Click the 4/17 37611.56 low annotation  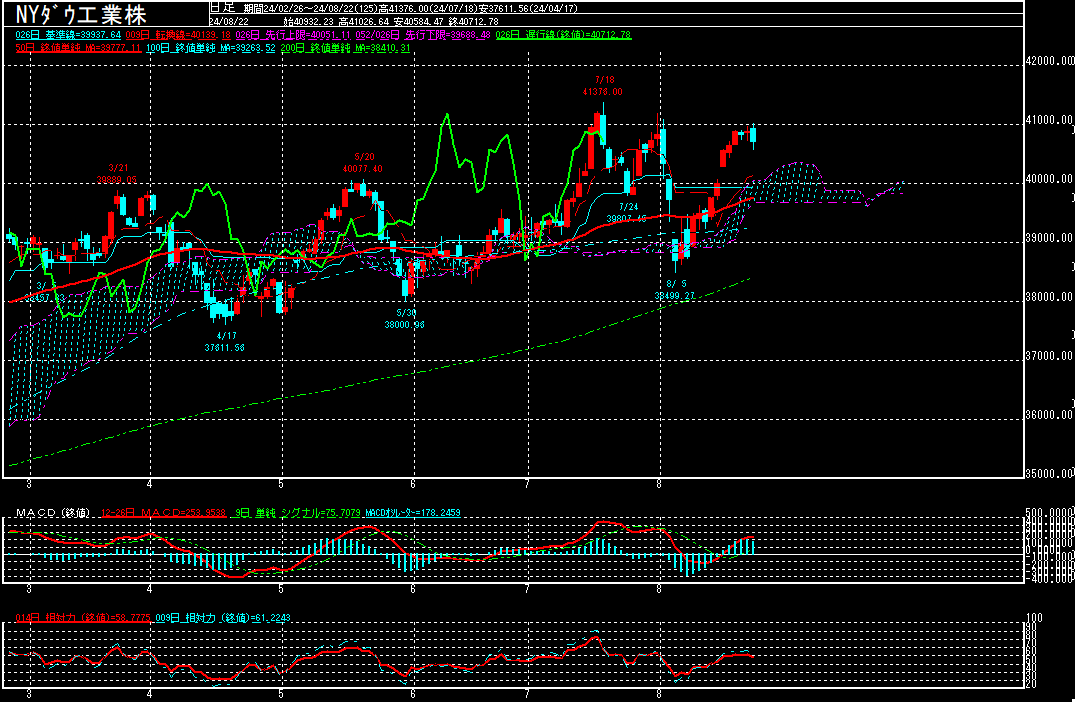pos(224,342)
